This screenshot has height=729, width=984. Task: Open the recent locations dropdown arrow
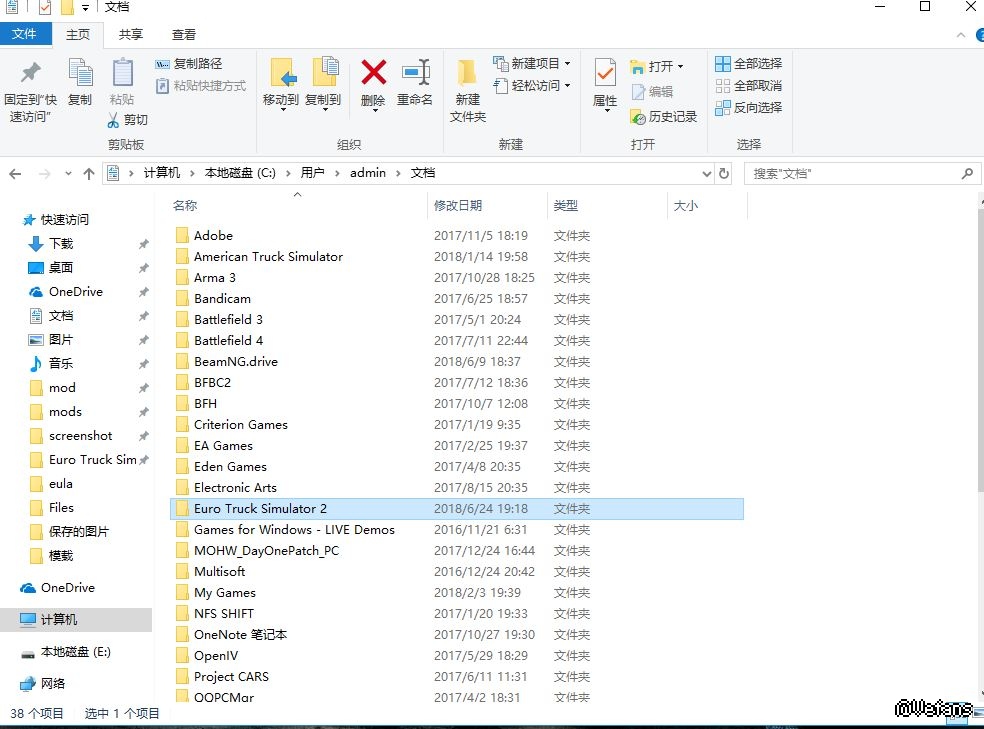click(x=68, y=174)
